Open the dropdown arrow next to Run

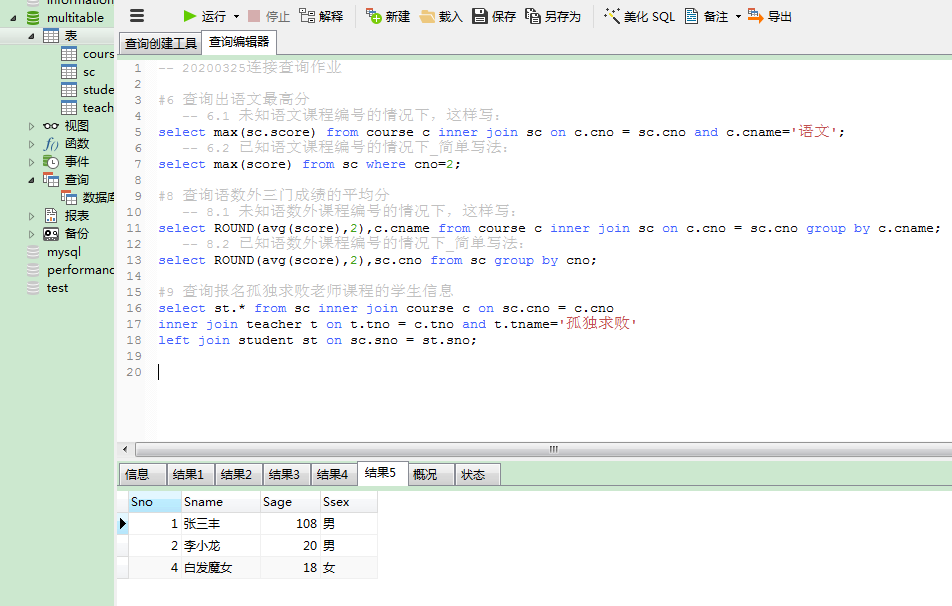[236, 17]
